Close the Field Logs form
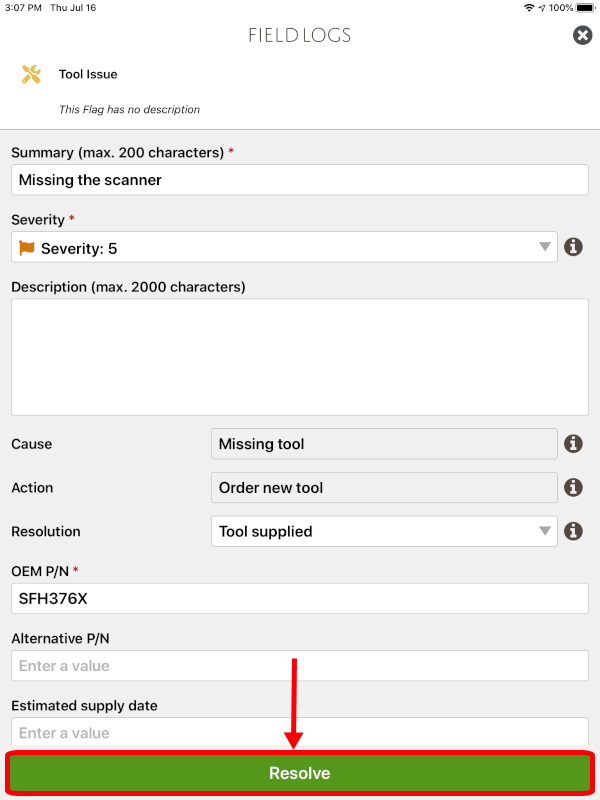 [x=582, y=36]
